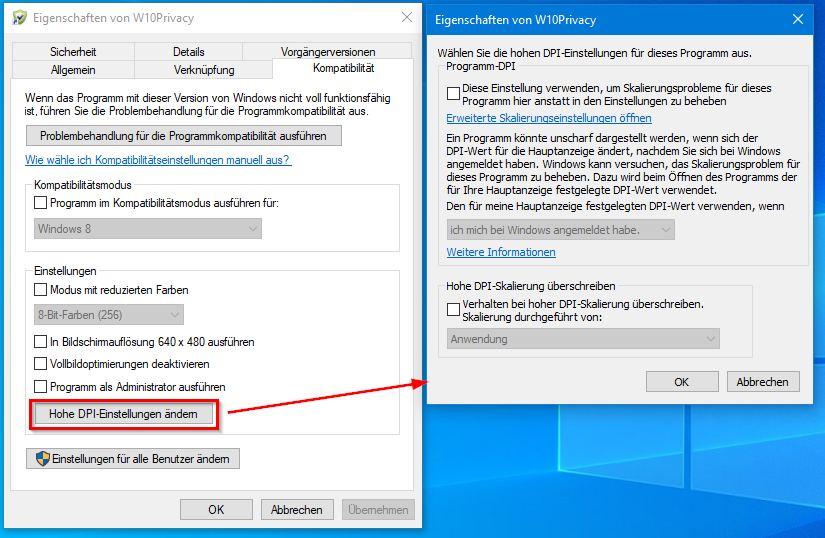825x538 pixels.
Task: Switch to the Details tab
Action: tap(188, 52)
